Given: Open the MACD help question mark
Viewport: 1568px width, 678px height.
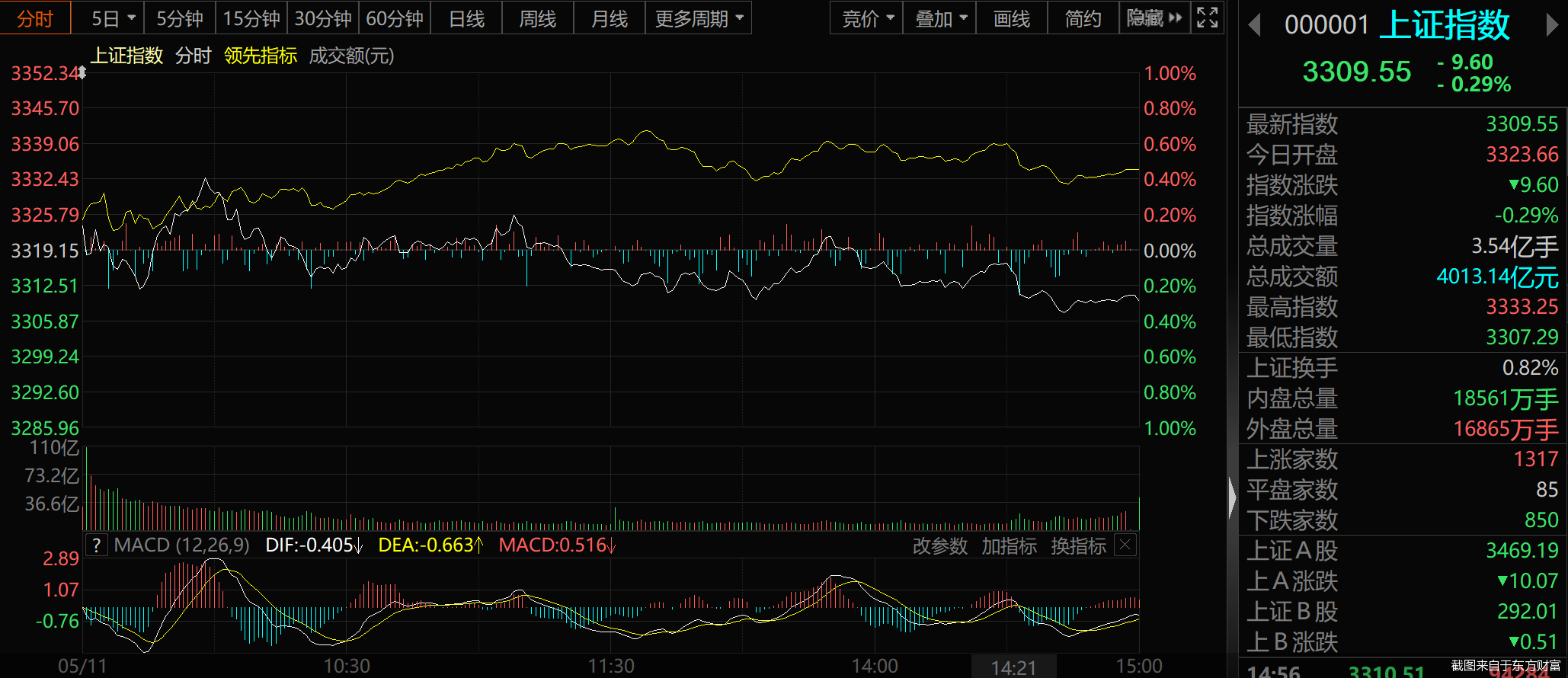Looking at the screenshot, I should click(96, 545).
